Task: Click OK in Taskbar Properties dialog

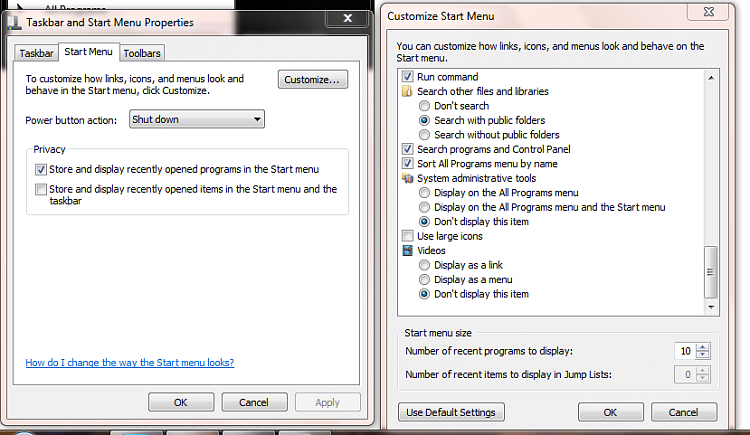Action: pyautogui.click(x=181, y=402)
